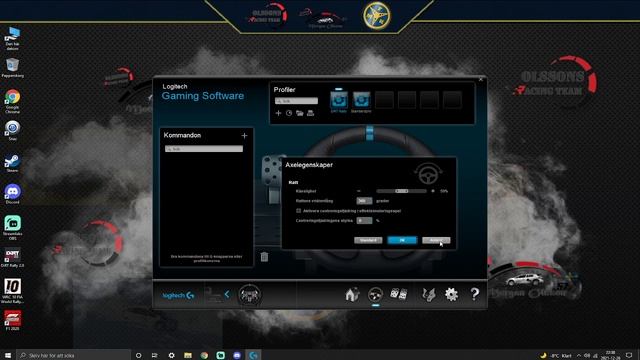This screenshot has height=360, width=640.
Task: Select the steering wheel device icon in bottom bar
Action: coord(249,295)
